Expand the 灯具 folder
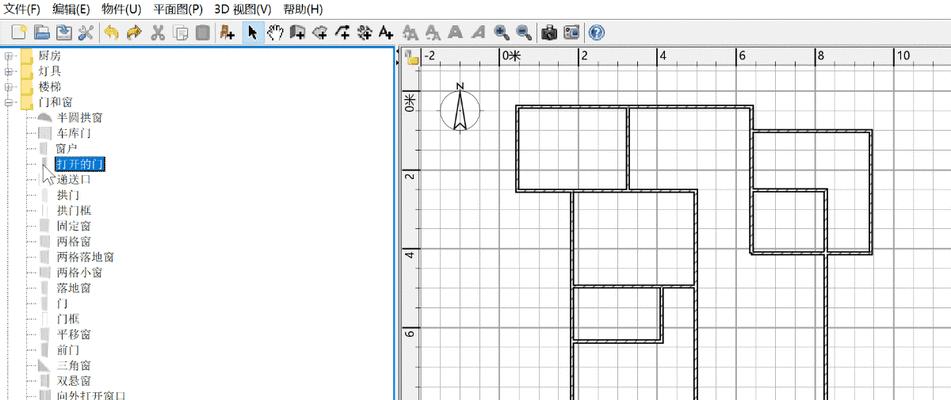The image size is (951, 400). coord(8,72)
